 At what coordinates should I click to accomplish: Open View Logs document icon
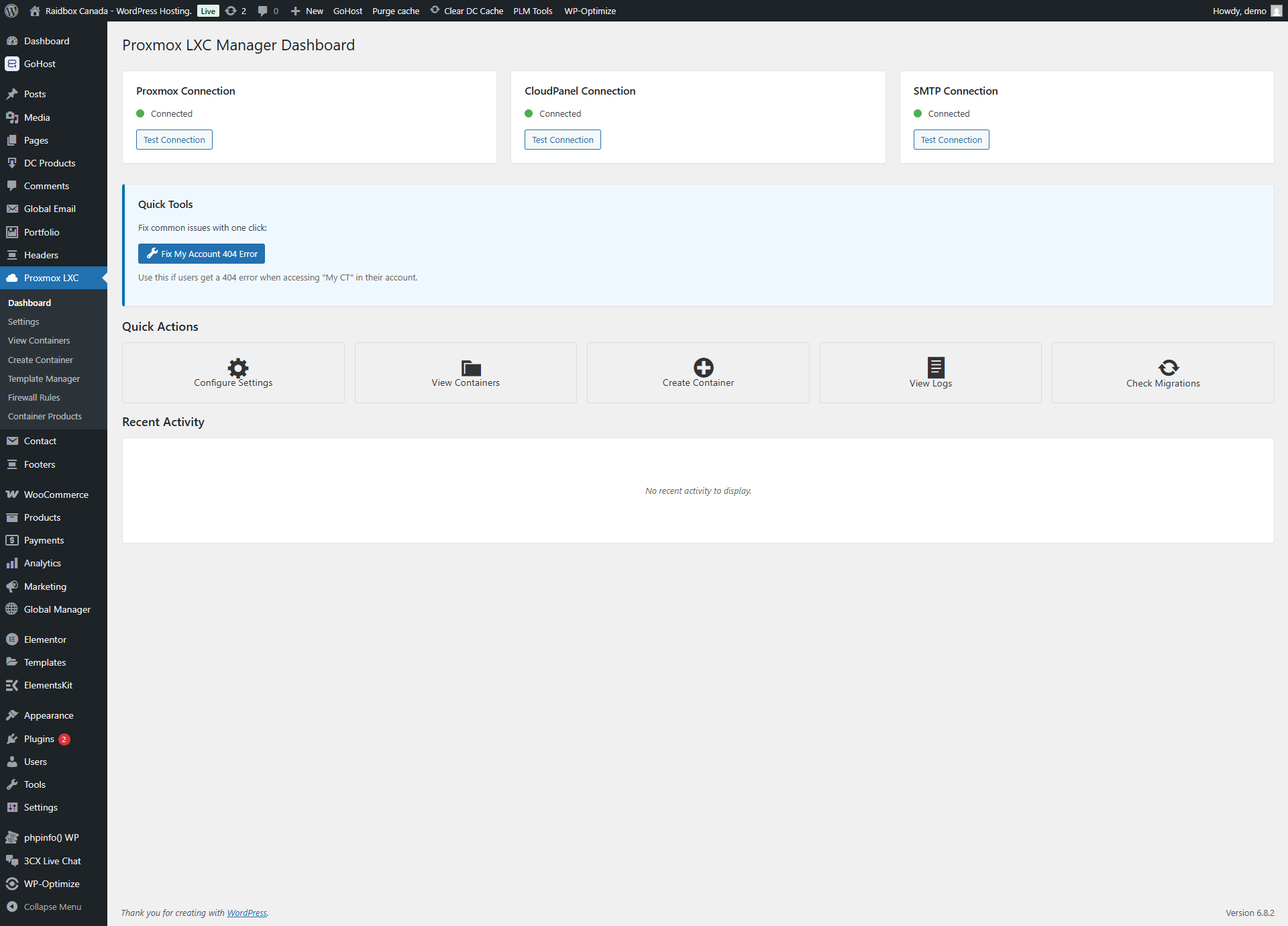936,367
